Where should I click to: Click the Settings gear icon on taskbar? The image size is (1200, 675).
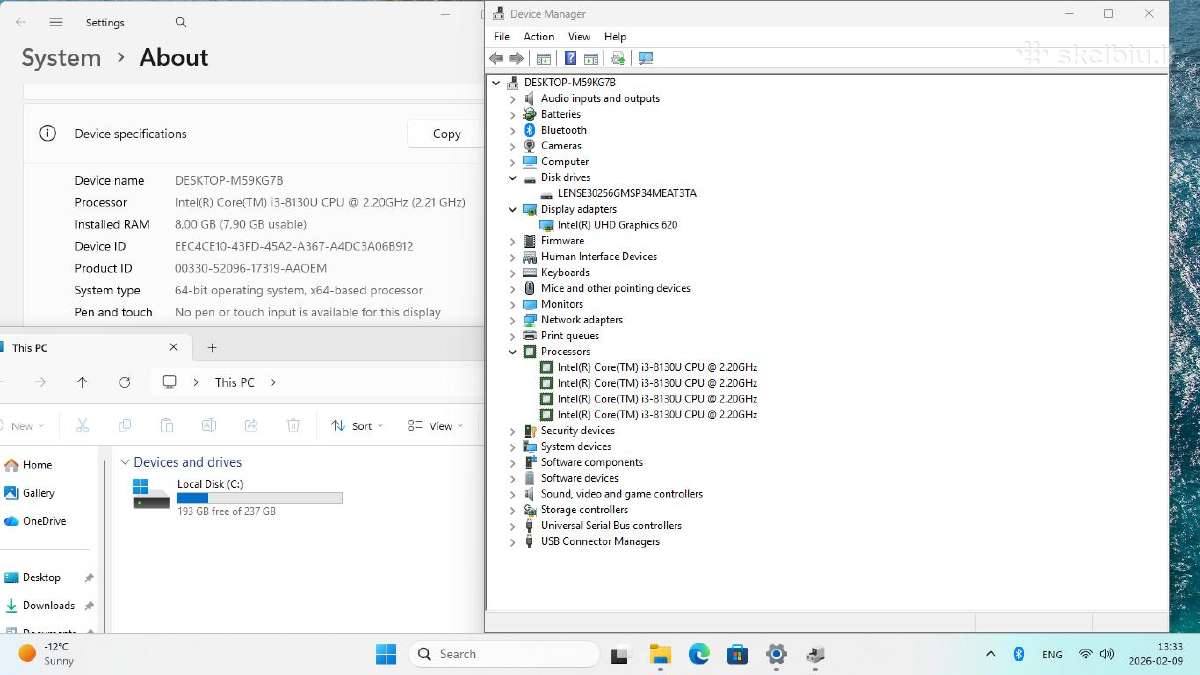[776, 654]
